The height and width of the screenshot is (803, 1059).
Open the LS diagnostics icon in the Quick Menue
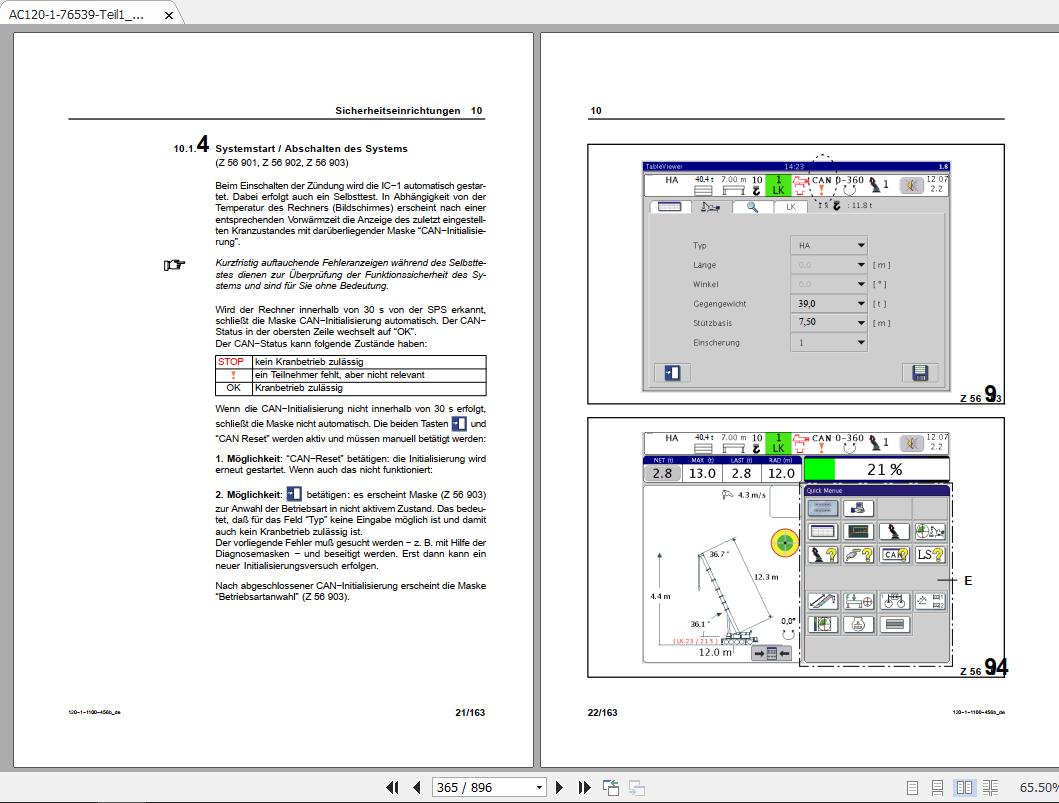coord(931,555)
